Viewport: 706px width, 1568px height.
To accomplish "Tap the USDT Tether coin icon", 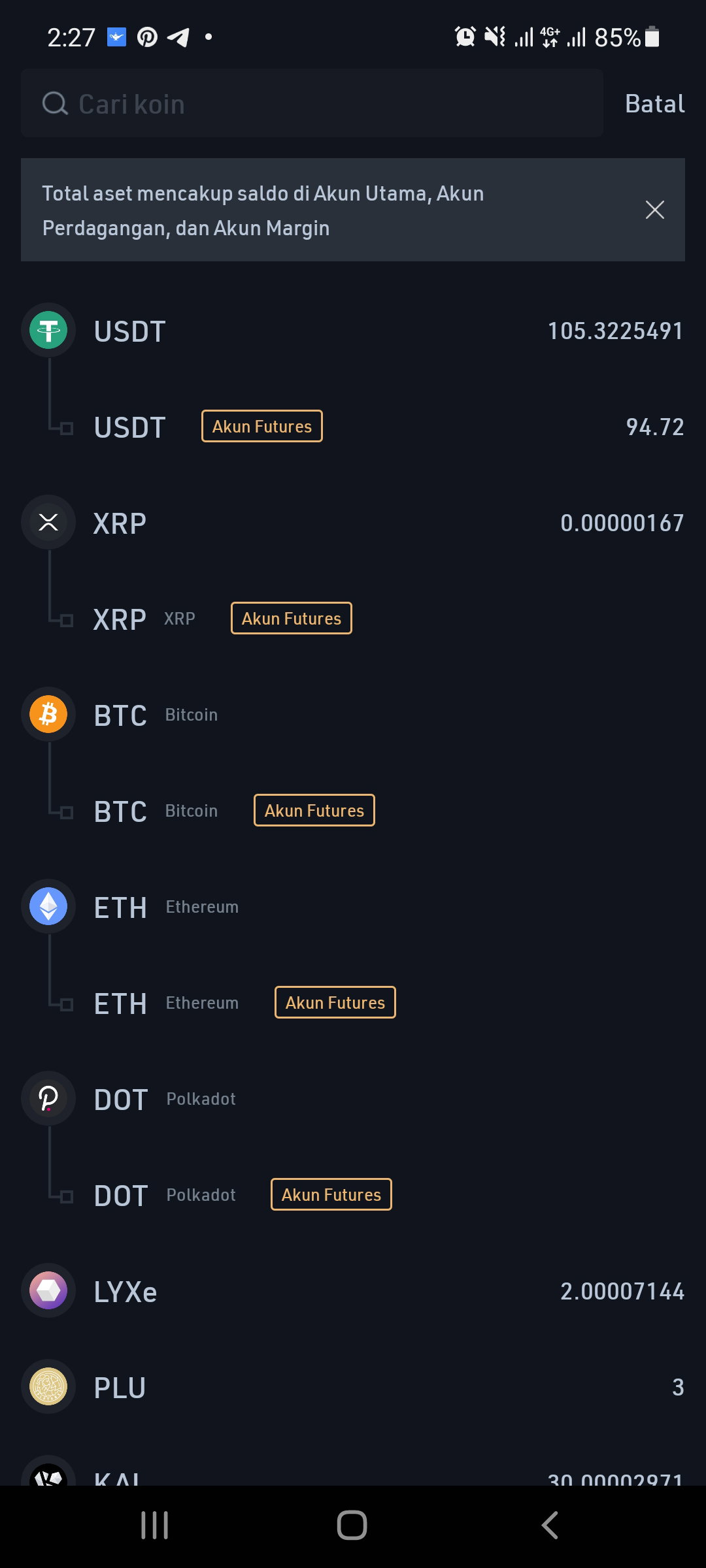I will click(48, 330).
